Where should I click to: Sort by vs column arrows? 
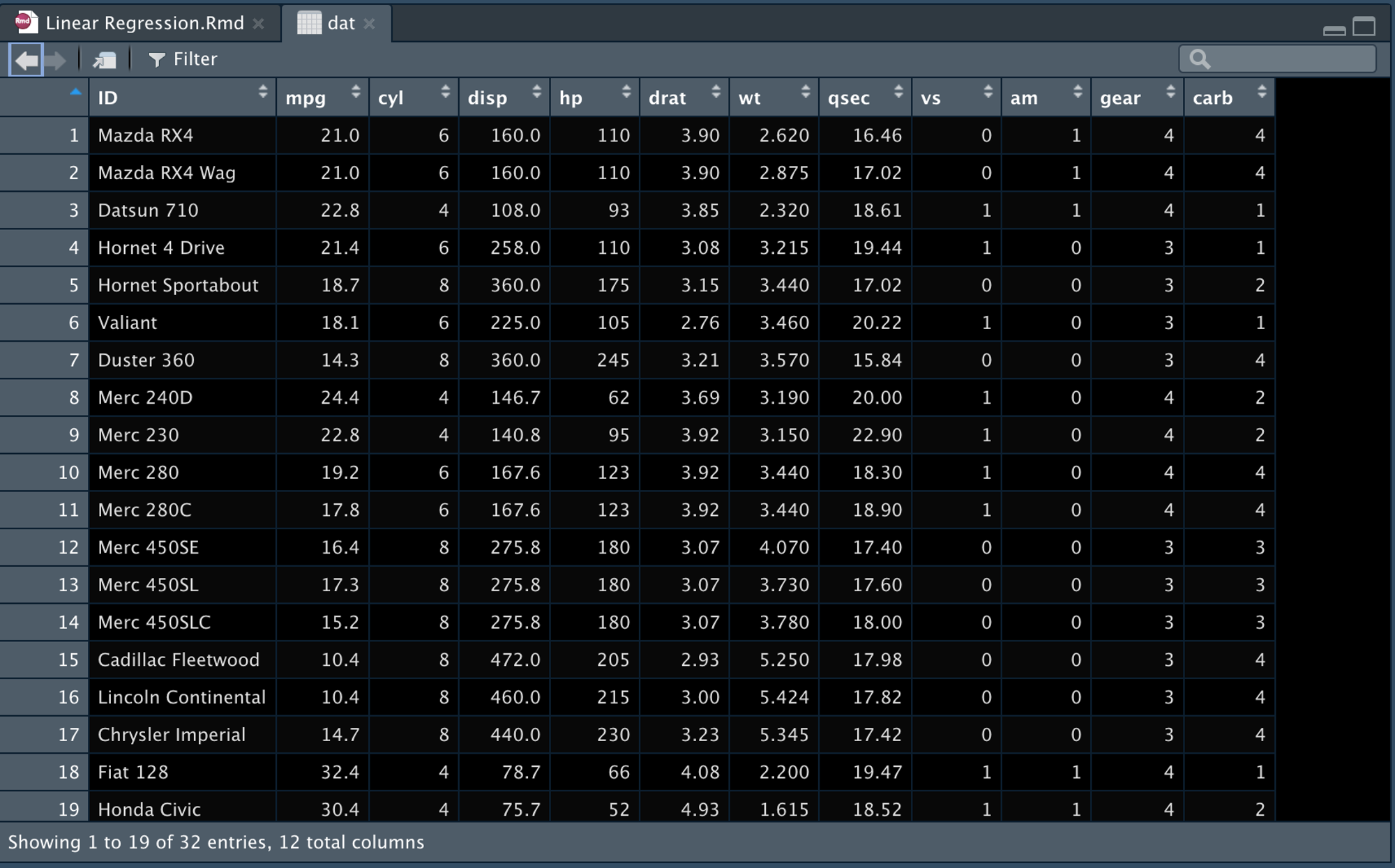pyautogui.click(x=988, y=91)
